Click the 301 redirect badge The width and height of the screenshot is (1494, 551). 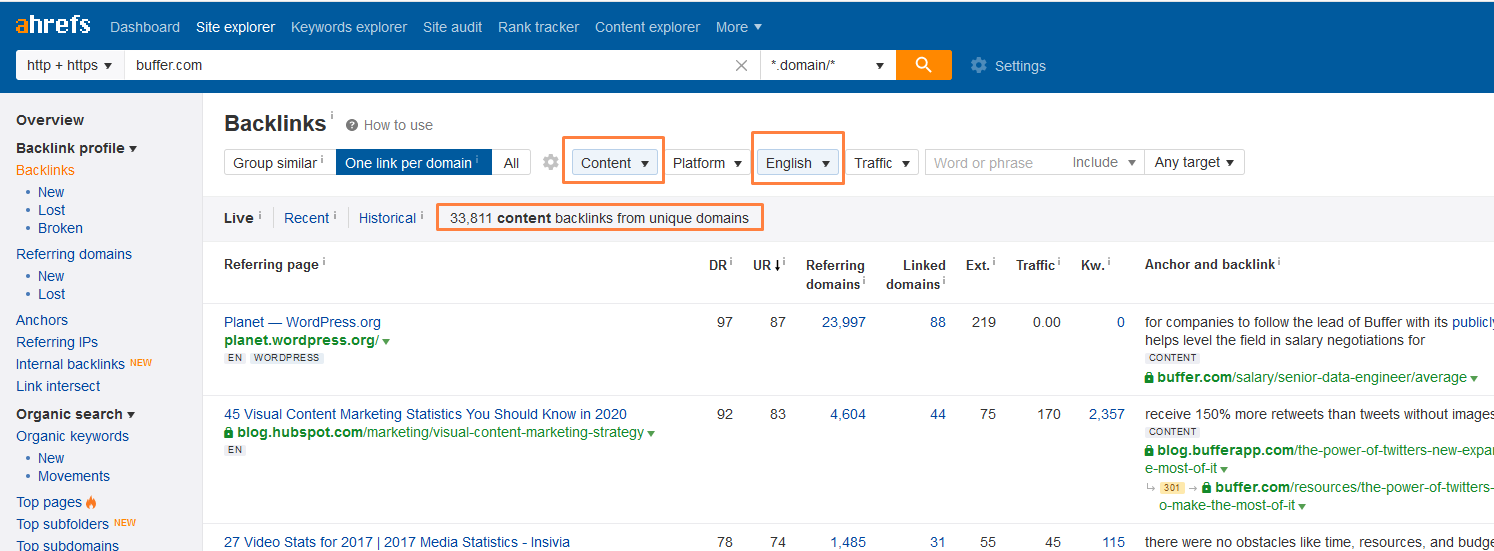(x=1172, y=488)
